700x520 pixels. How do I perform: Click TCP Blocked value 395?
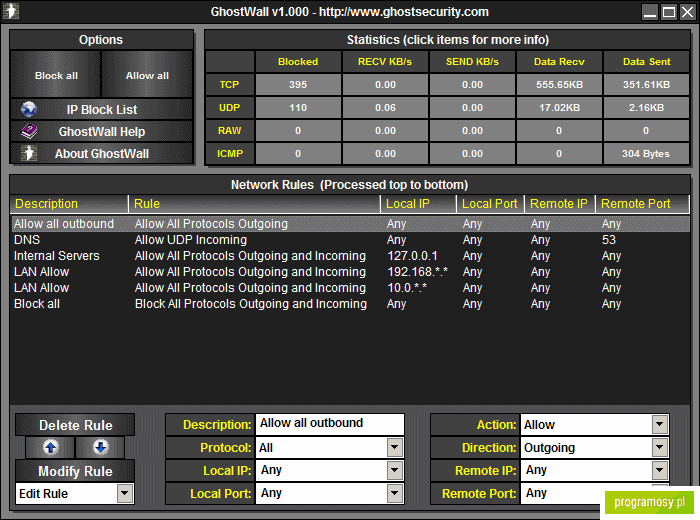(x=298, y=84)
